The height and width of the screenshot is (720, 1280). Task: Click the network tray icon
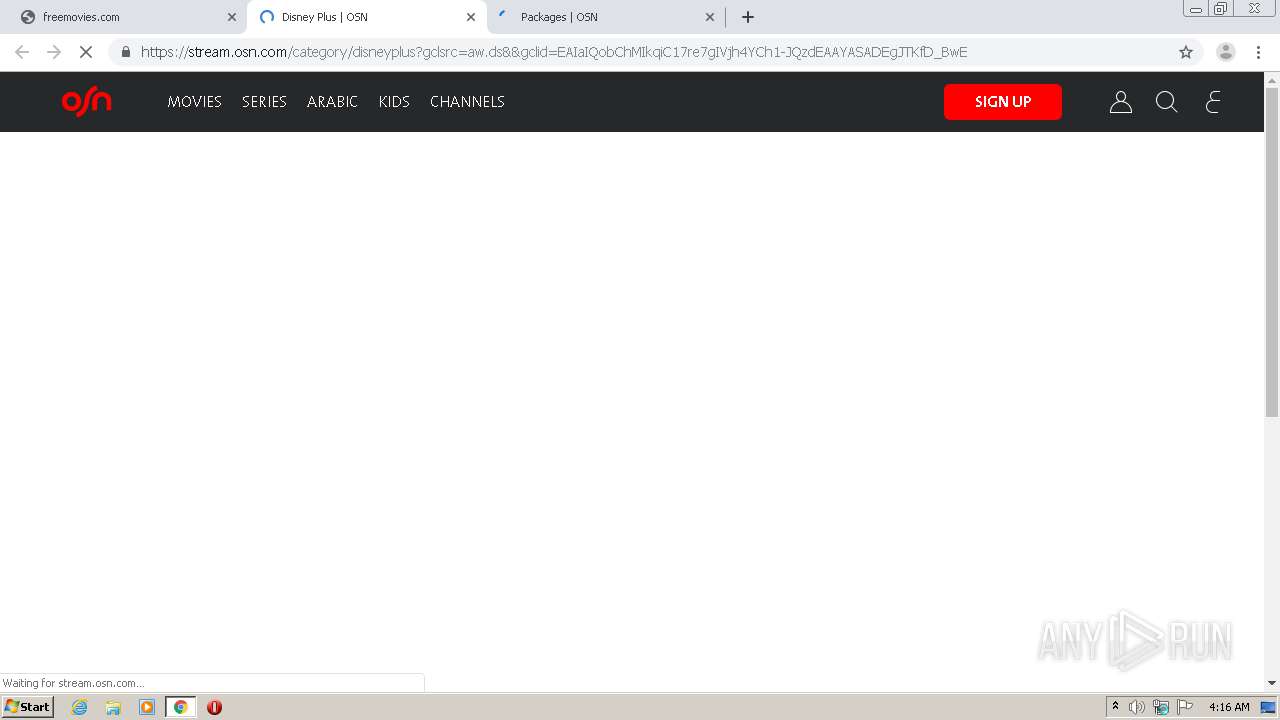coord(1161,707)
